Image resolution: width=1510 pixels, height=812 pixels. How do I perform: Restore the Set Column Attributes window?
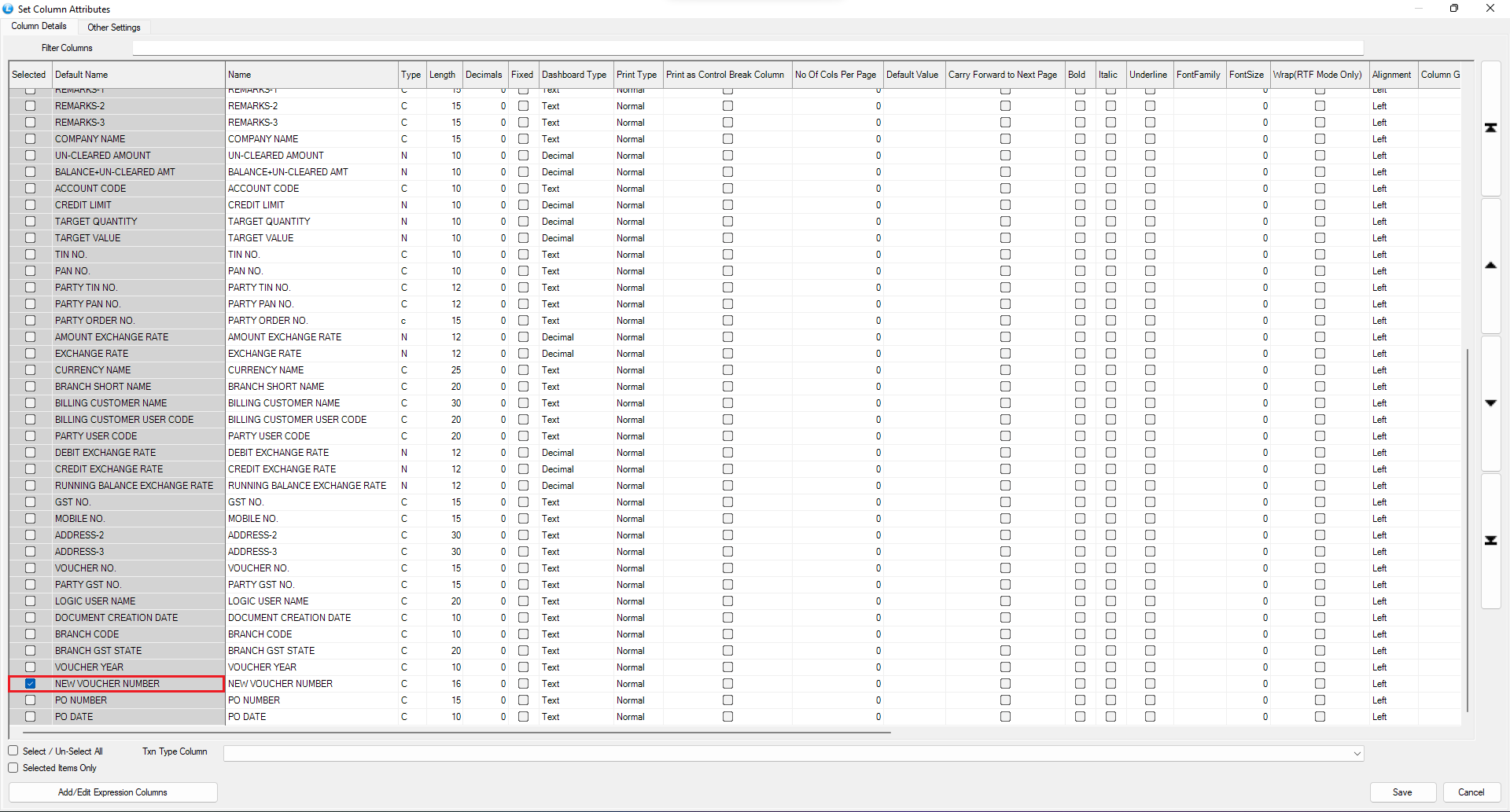tap(1453, 9)
